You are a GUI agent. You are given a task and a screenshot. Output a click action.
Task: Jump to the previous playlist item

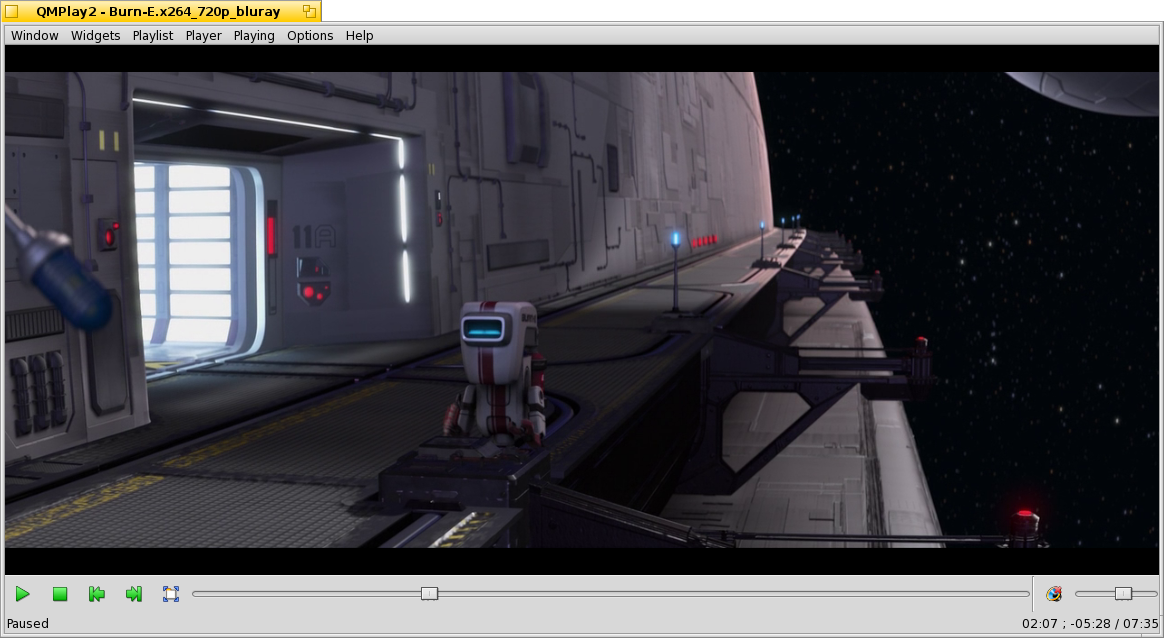click(x=97, y=593)
